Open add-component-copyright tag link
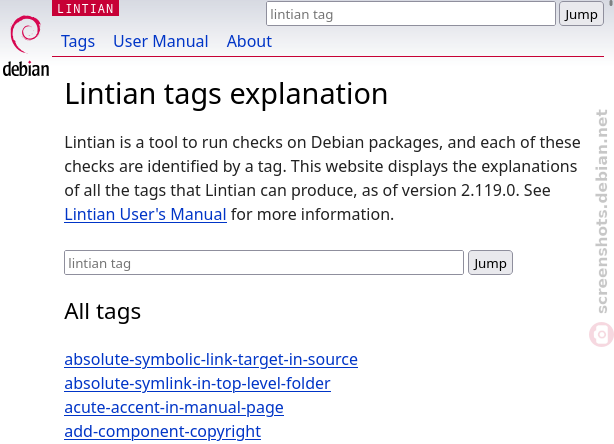 [x=163, y=431]
